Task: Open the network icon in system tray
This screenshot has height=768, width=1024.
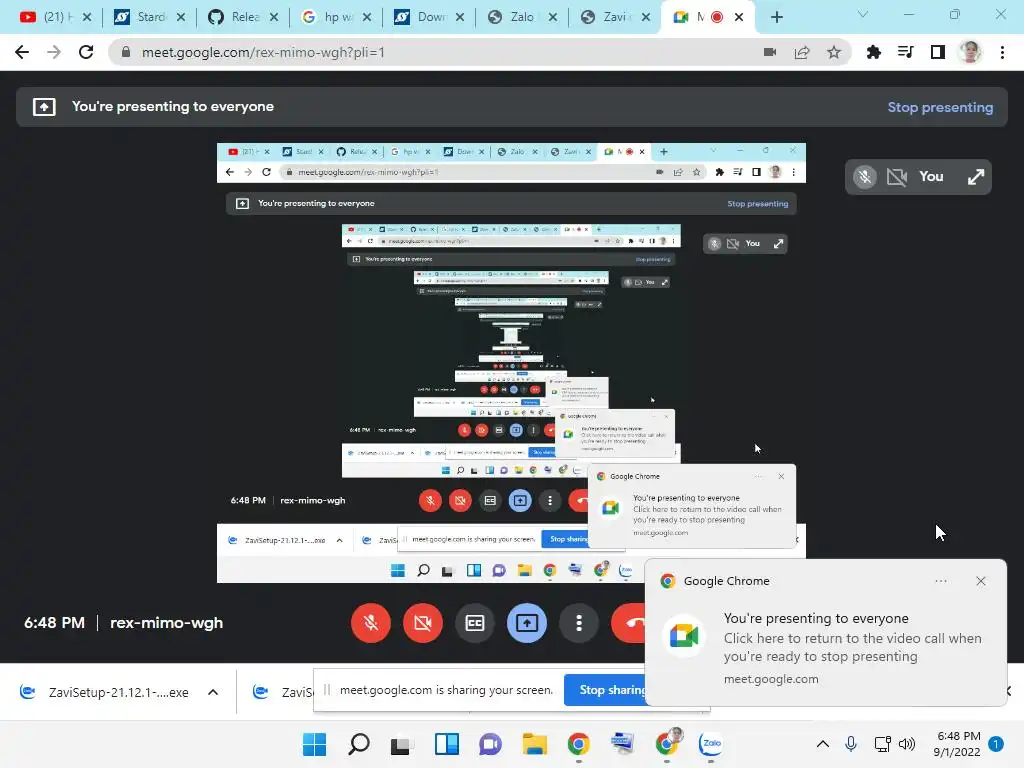Action: click(x=882, y=744)
